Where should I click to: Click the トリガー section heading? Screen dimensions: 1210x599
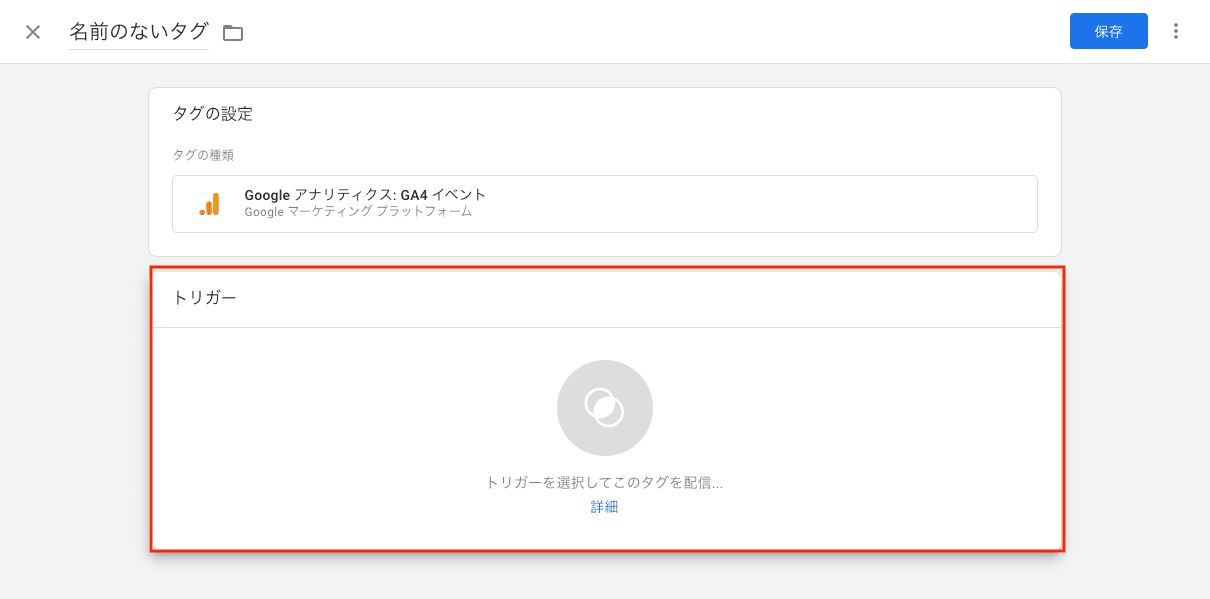click(x=205, y=298)
